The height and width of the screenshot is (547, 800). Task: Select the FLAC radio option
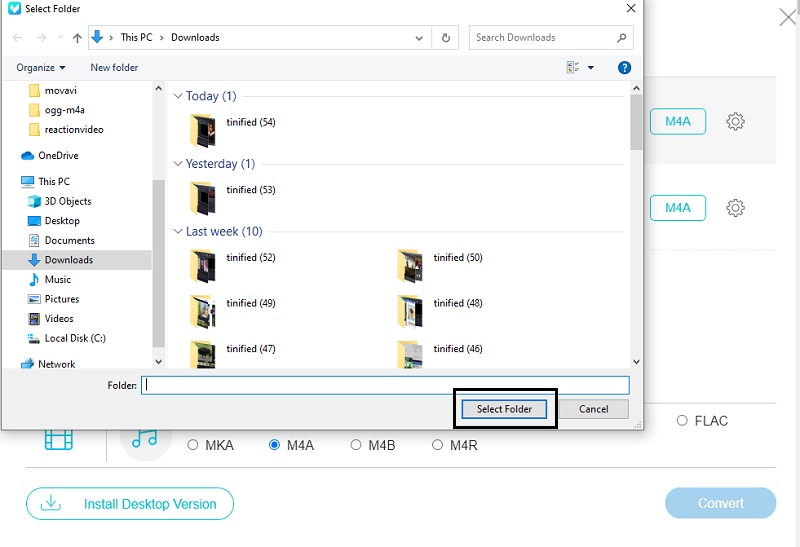pos(682,421)
